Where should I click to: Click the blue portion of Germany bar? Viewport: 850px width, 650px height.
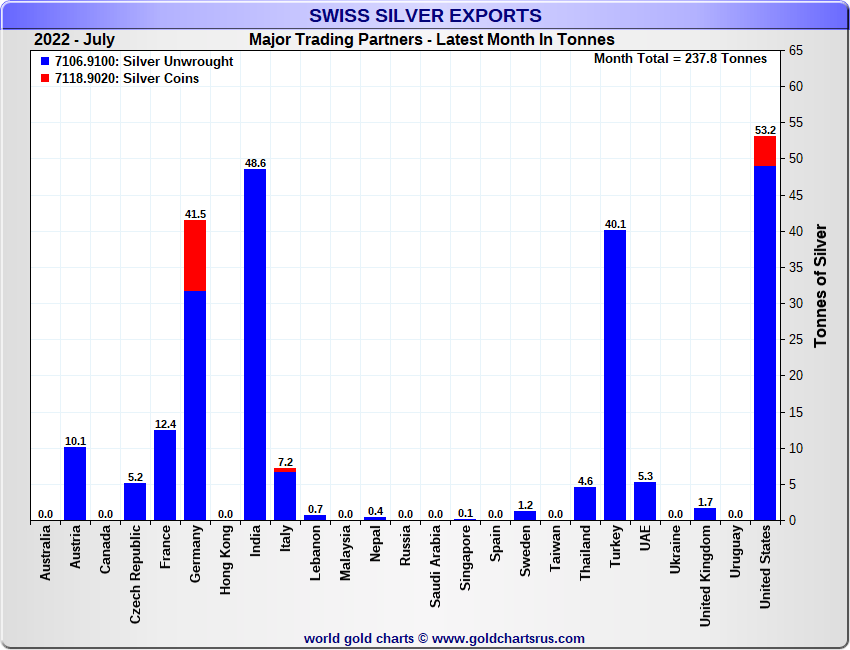pos(195,405)
